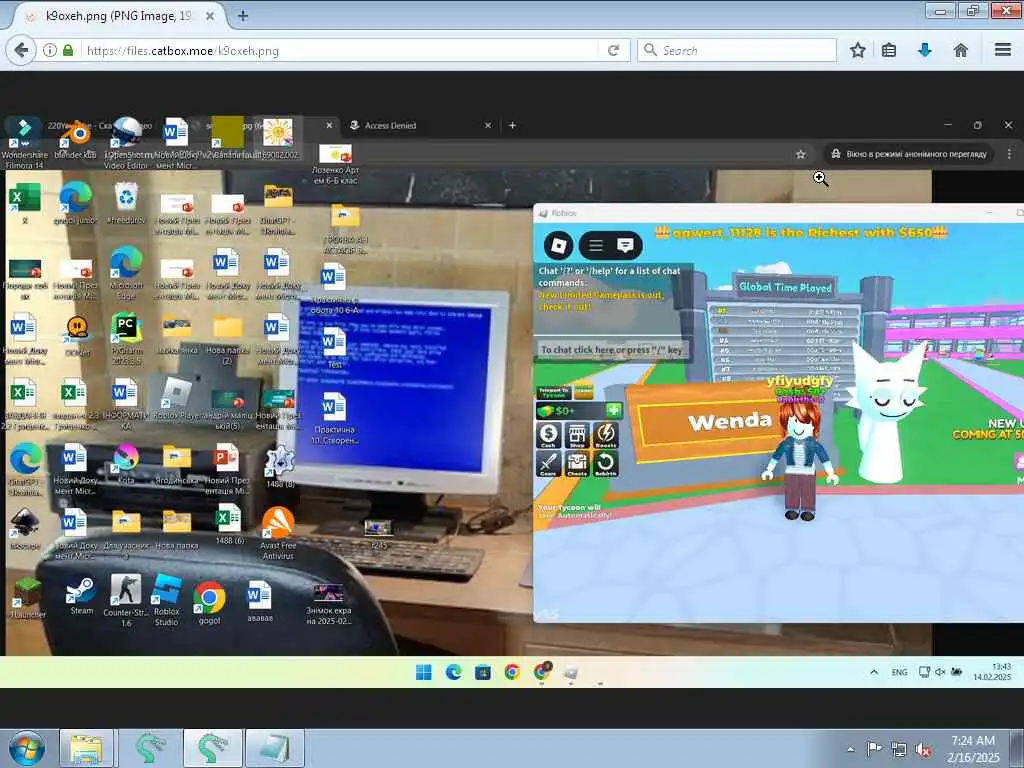Open Chrome's three-dot menu

(x=1009, y=154)
